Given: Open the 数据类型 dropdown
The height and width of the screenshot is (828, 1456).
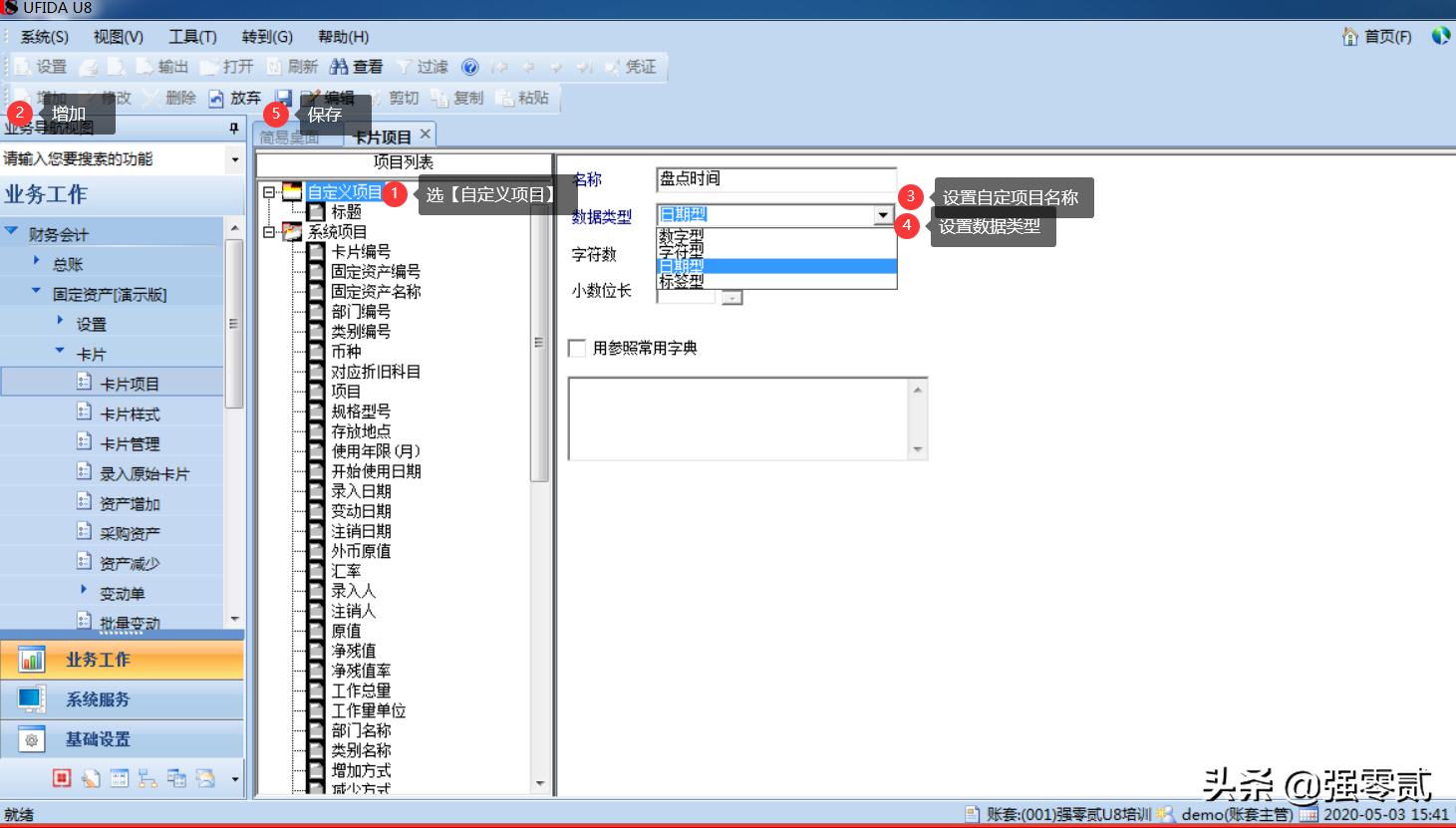Looking at the screenshot, I should pyautogui.click(x=883, y=214).
